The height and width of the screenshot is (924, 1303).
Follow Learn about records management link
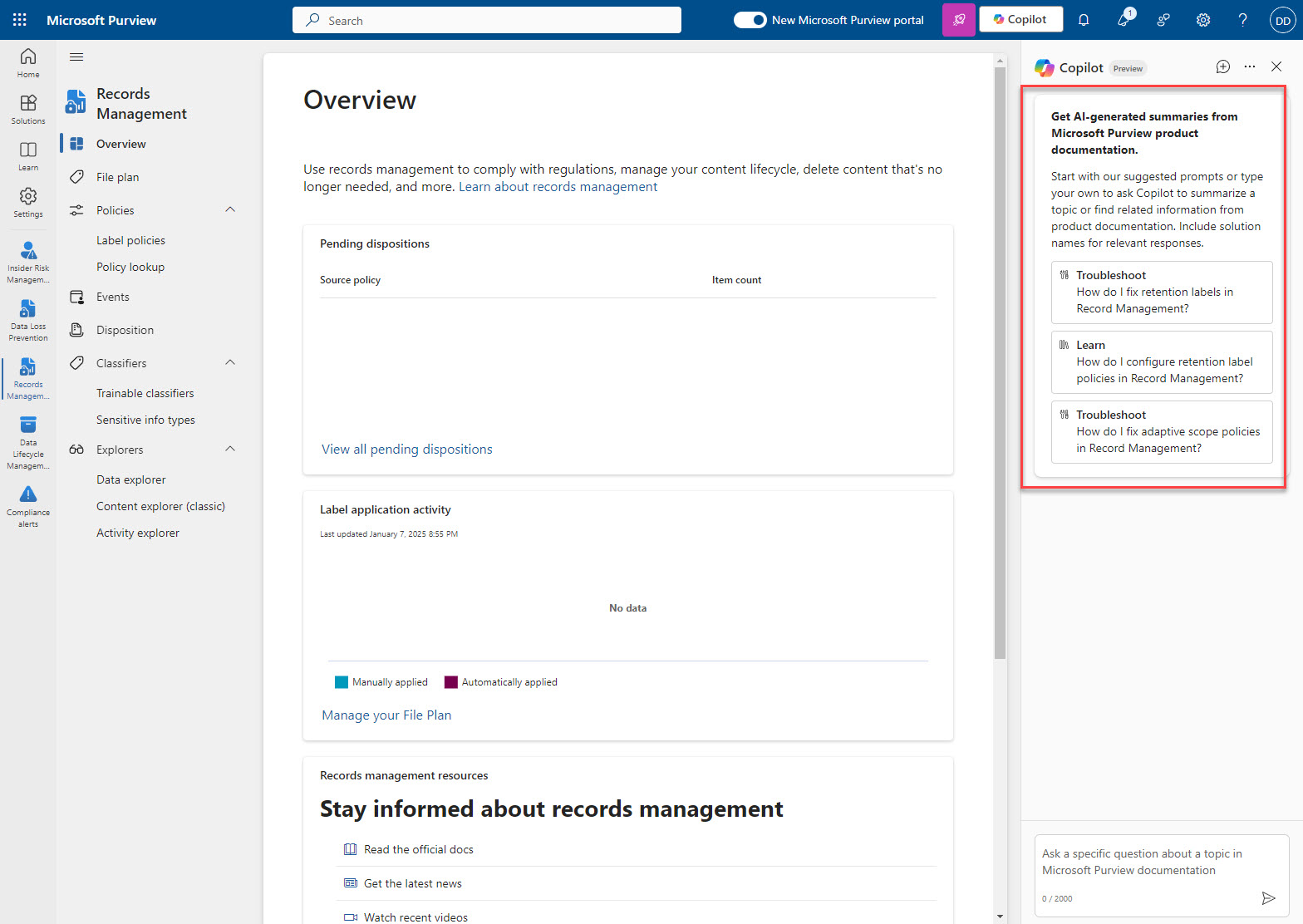point(558,187)
